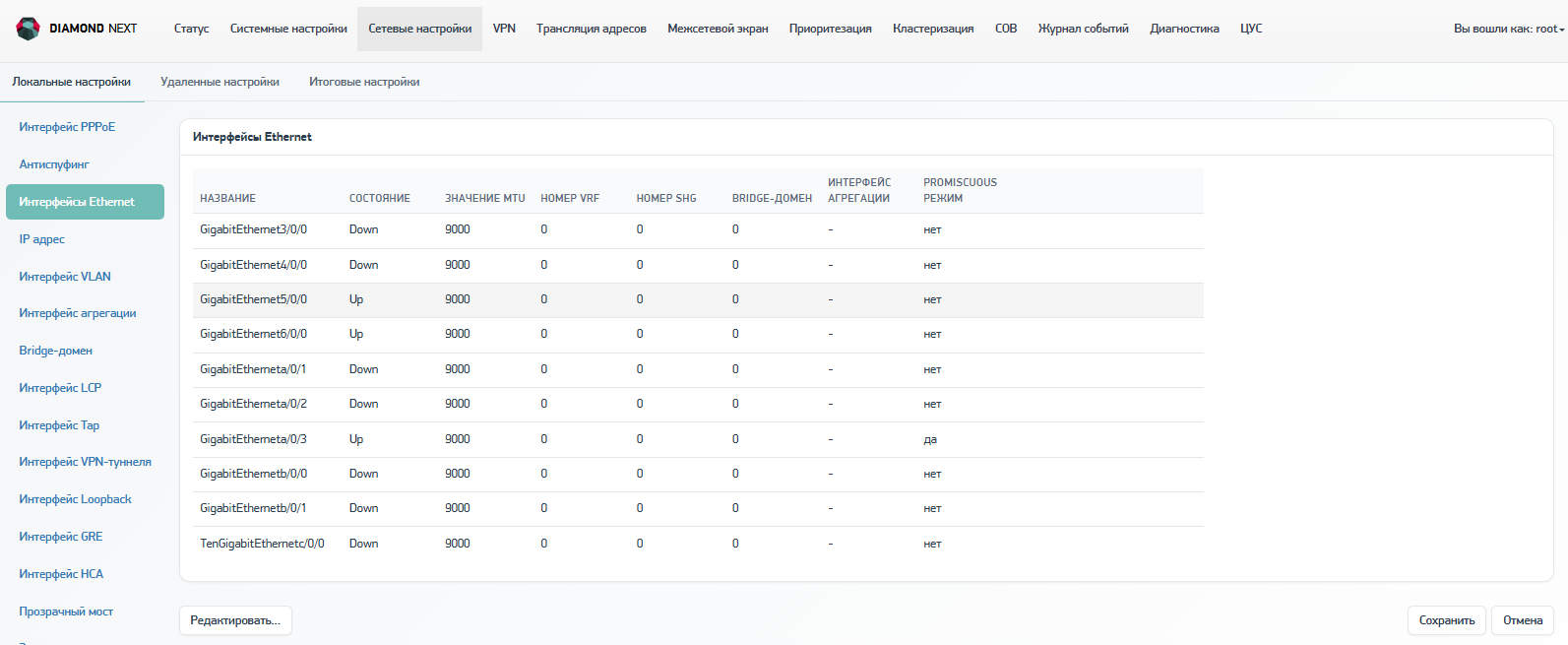Select row TenGigabitEthernetc/0/0

(x=698, y=545)
